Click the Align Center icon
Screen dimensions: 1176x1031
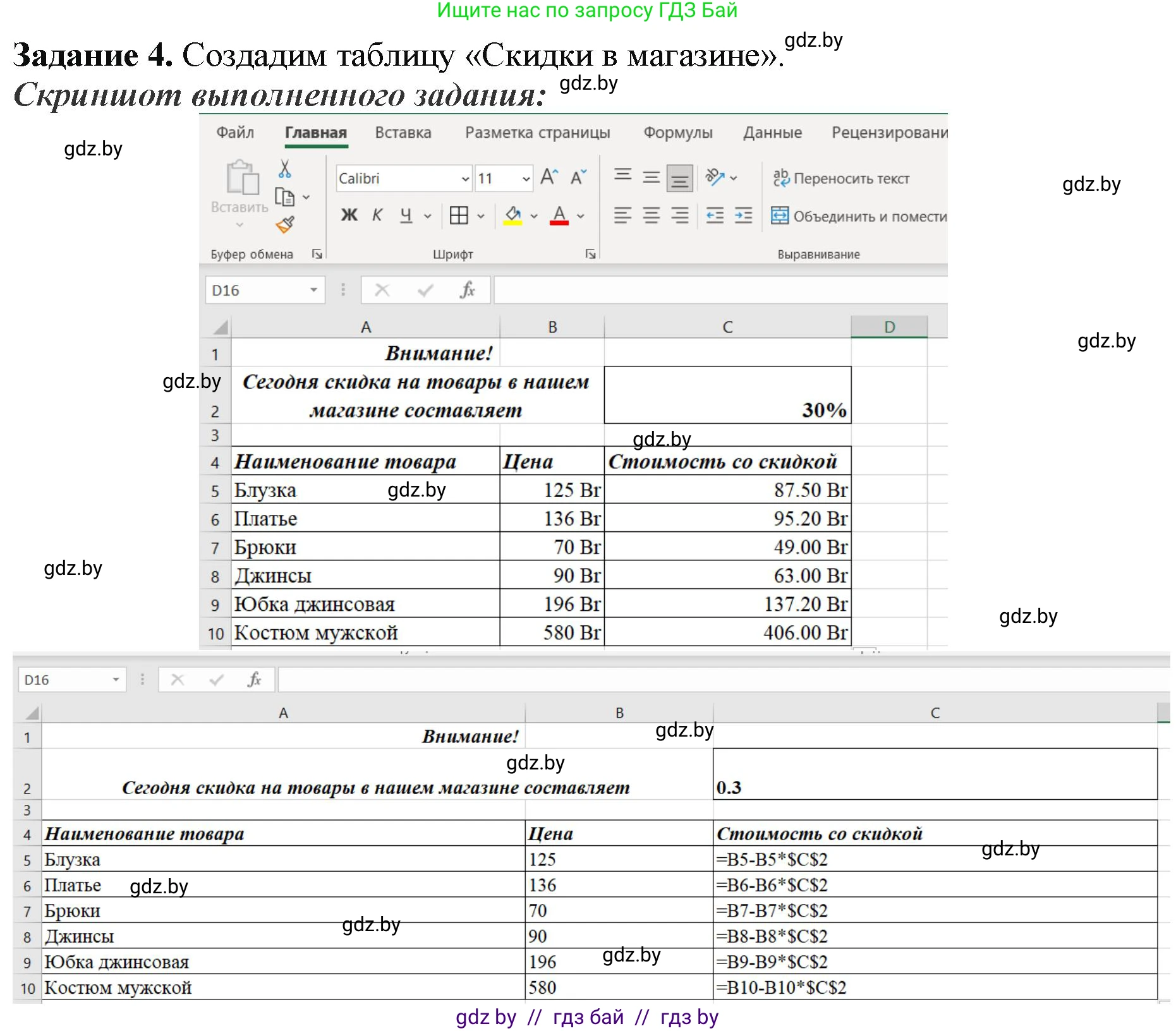(x=650, y=215)
